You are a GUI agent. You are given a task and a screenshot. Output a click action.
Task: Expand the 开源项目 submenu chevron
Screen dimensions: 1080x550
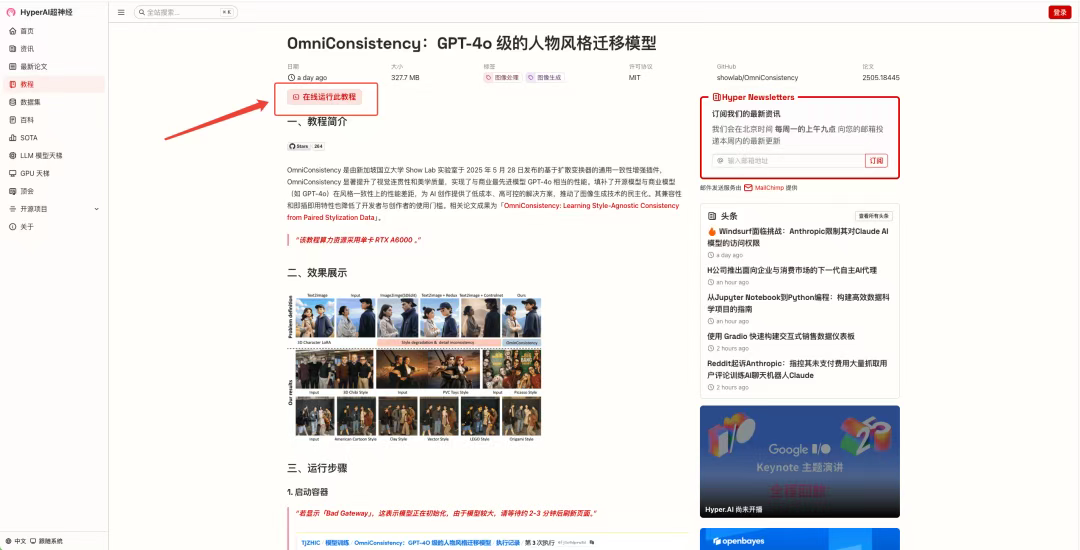click(96, 209)
